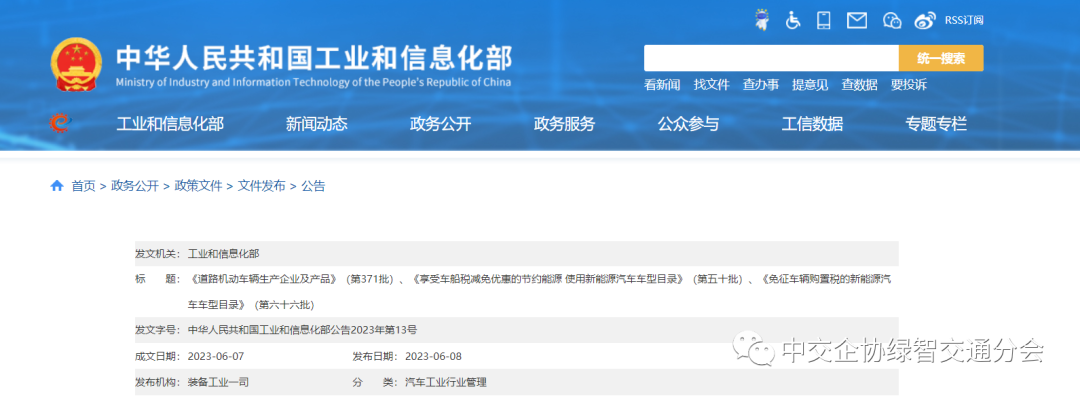Image resolution: width=1080 pixels, height=398 pixels.
Task: Open the 查数据 quick link
Action: click(x=859, y=85)
